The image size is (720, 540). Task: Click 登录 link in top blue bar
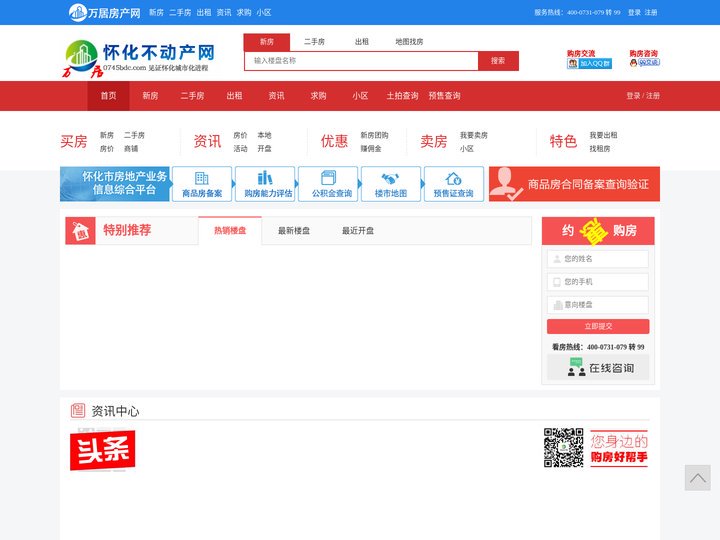[x=634, y=13]
